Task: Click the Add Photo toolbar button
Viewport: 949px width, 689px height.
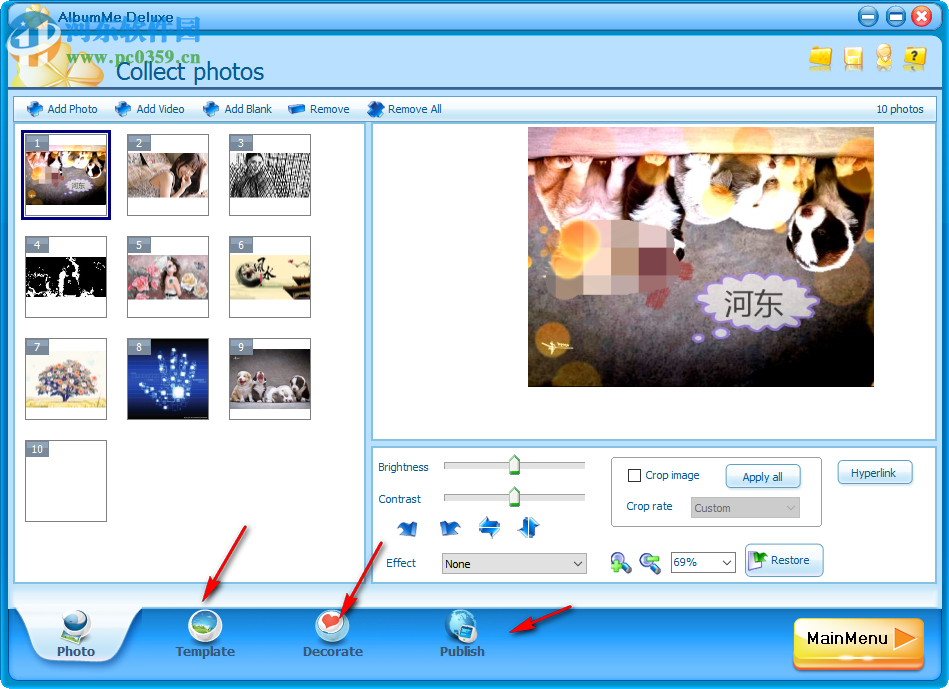Action: 62,109
